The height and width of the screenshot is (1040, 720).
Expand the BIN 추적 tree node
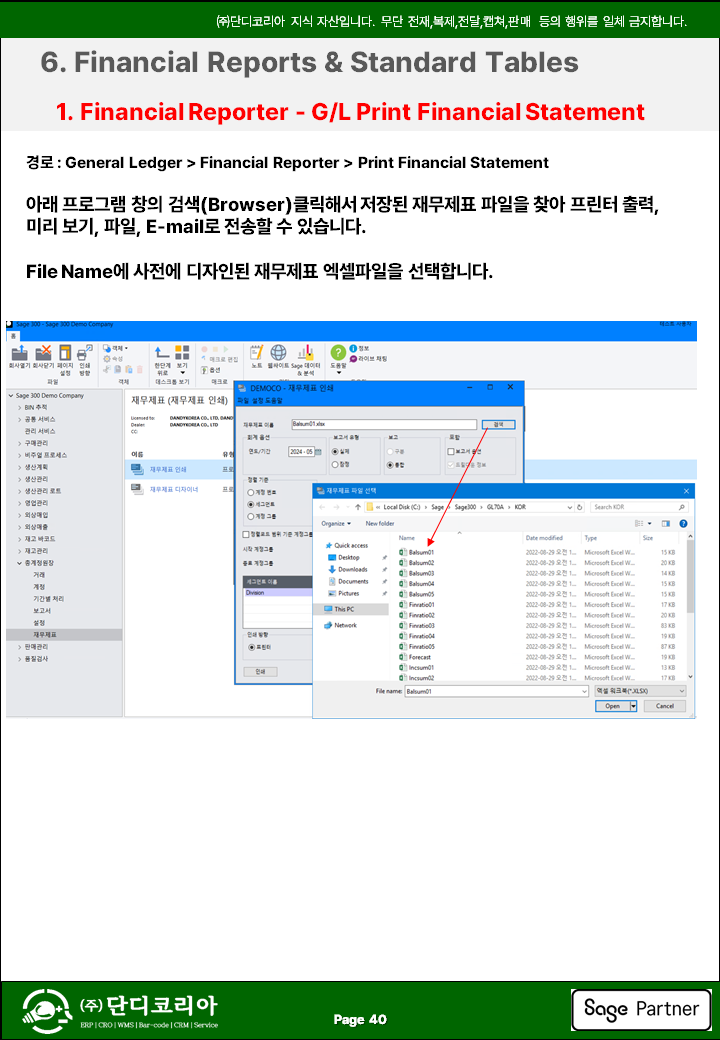(20, 407)
